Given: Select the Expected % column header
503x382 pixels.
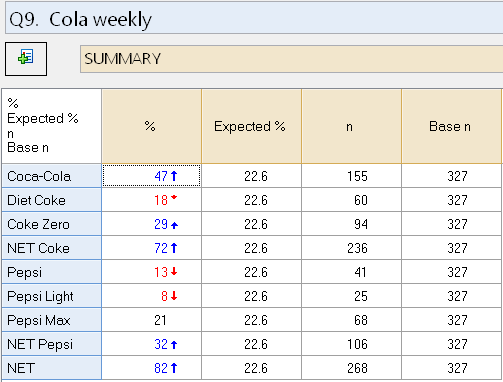Looking at the screenshot, I should point(252,126).
